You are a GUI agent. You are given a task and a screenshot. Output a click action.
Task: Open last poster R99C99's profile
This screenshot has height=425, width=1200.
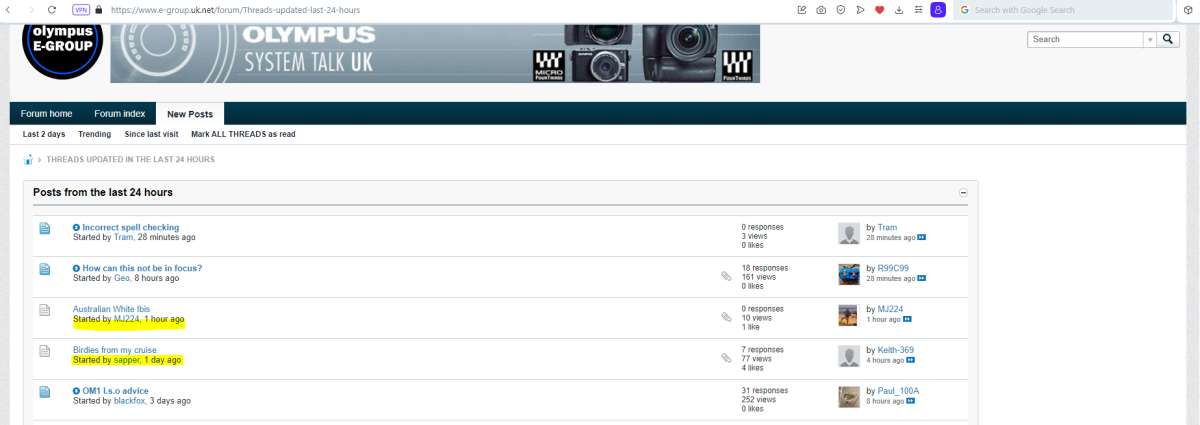click(894, 268)
